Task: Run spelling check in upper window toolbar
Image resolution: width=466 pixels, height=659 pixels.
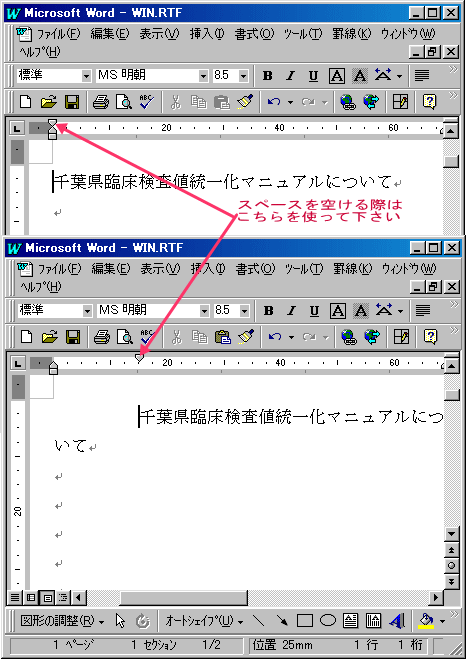Action: click(147, 102)
